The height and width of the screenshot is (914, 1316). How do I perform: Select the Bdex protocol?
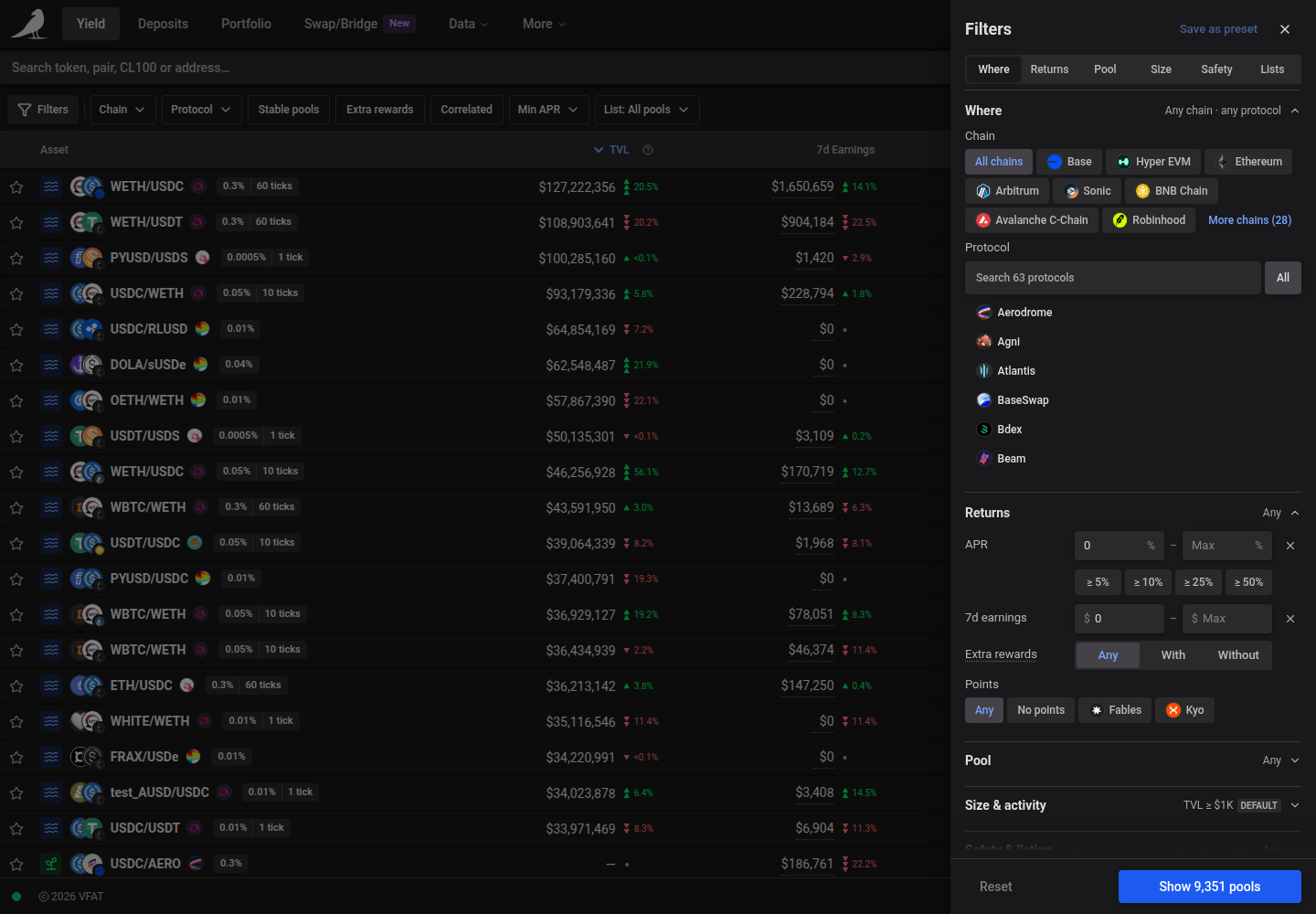pyautogui.click(x=1133, y=430)
